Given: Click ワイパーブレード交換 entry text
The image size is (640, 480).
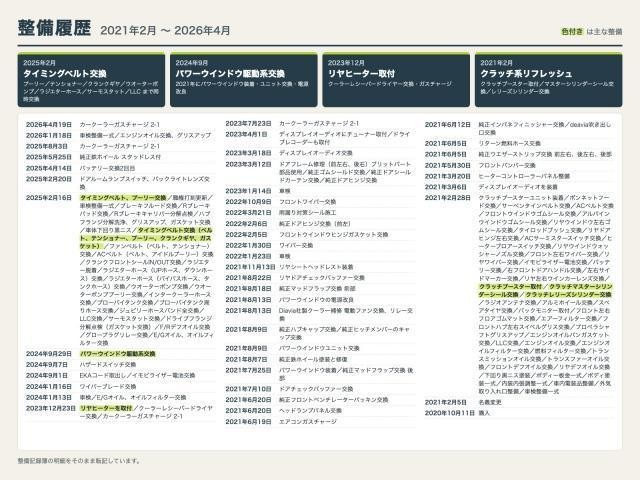Looking at the screenshot, I should [x=108, y=387].
